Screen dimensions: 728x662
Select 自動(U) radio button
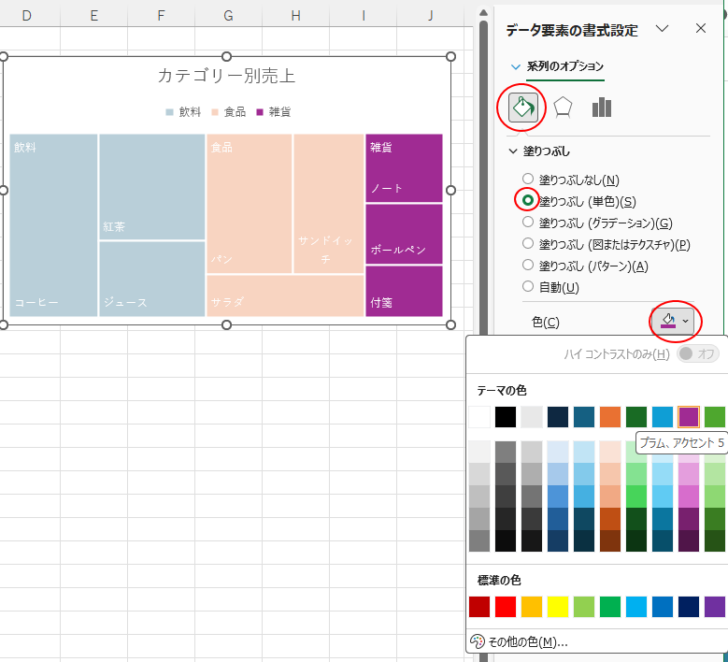tap(528, 286)
